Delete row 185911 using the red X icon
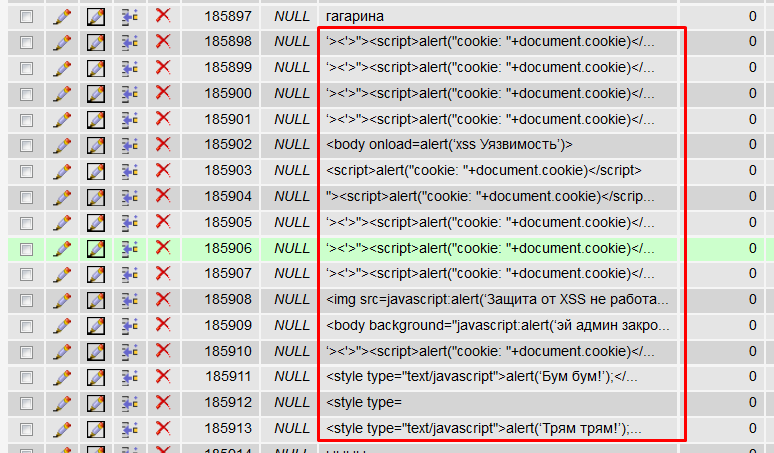774x453 pixels. [x=163, y=376]
